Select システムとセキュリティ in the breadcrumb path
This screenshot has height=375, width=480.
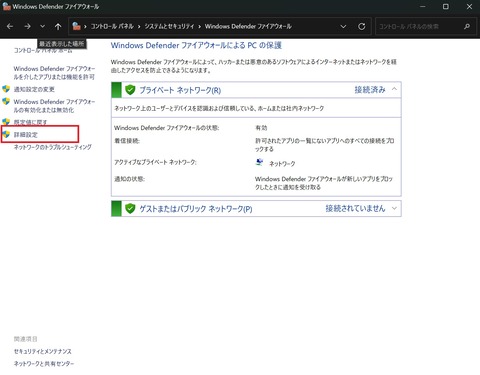tap(169, 26)
